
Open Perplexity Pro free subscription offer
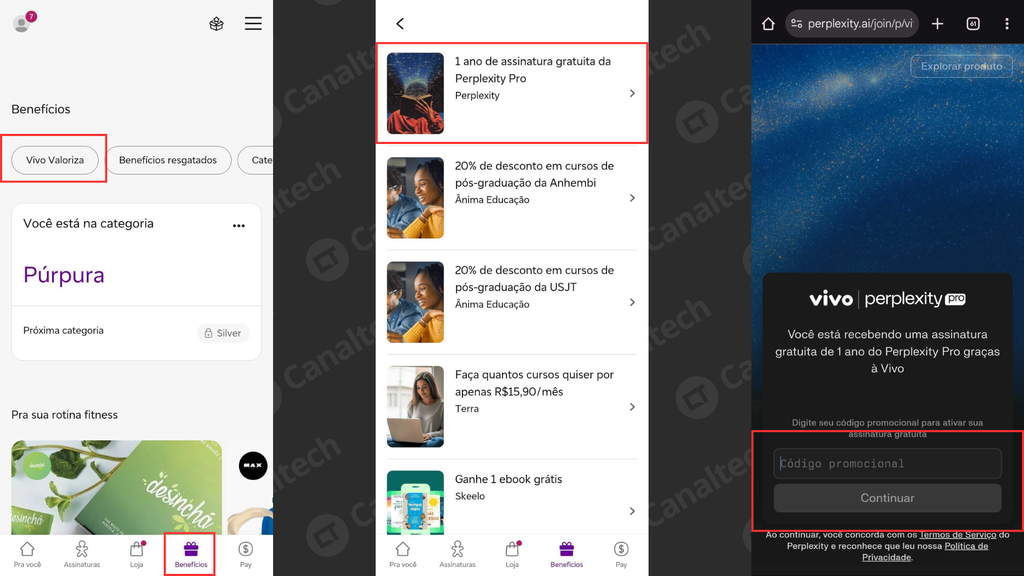(x=512, y=93)
